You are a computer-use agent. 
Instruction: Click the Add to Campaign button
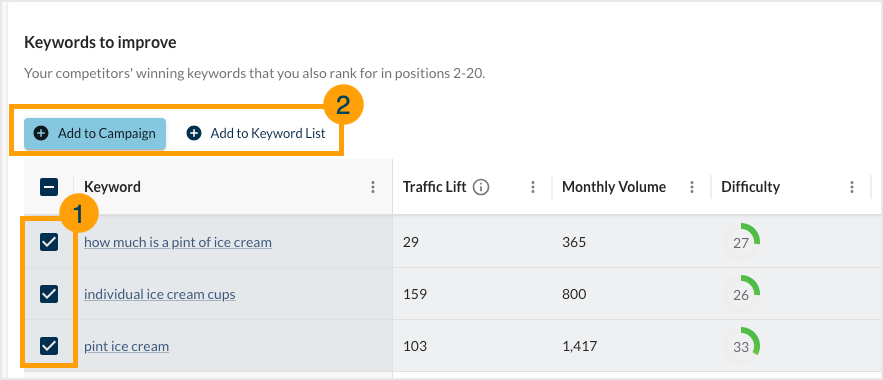click(x=95, y=133)
